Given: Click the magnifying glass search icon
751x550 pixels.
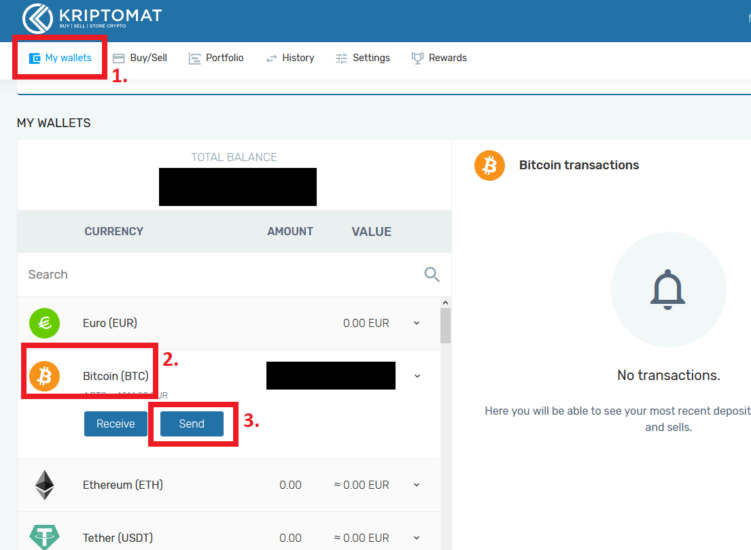Looking at the screenshot, I should [x=432, y=275].
